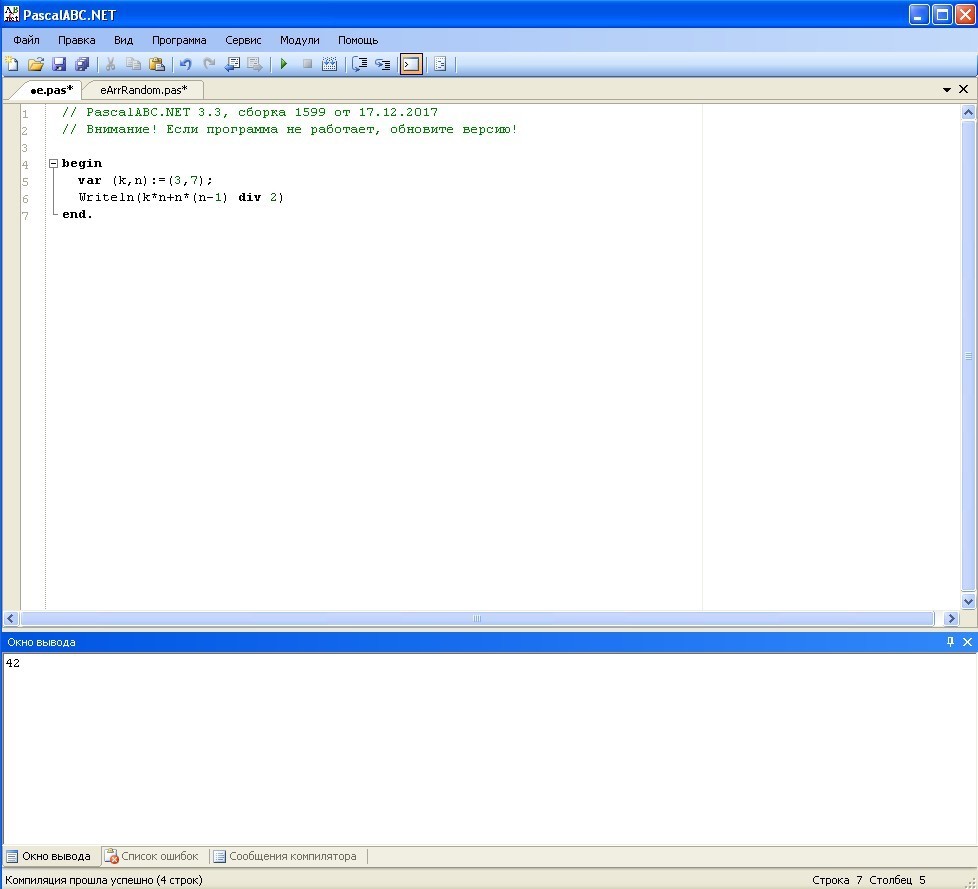The image size is (978, 889).
Task: Click the Open file folder icon
Action: 36,64
